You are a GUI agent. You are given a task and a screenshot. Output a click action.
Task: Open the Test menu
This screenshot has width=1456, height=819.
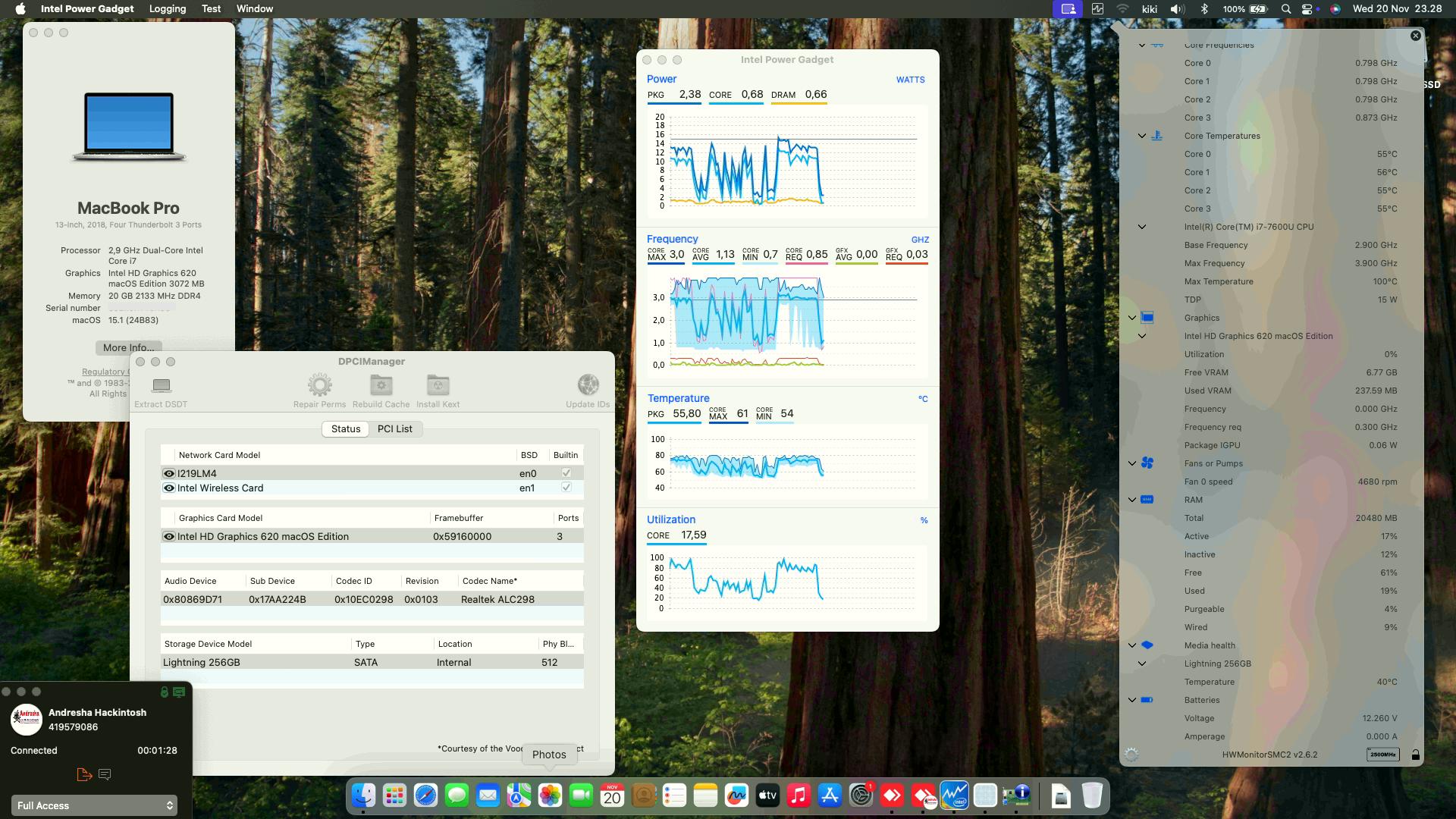(211, 9)
